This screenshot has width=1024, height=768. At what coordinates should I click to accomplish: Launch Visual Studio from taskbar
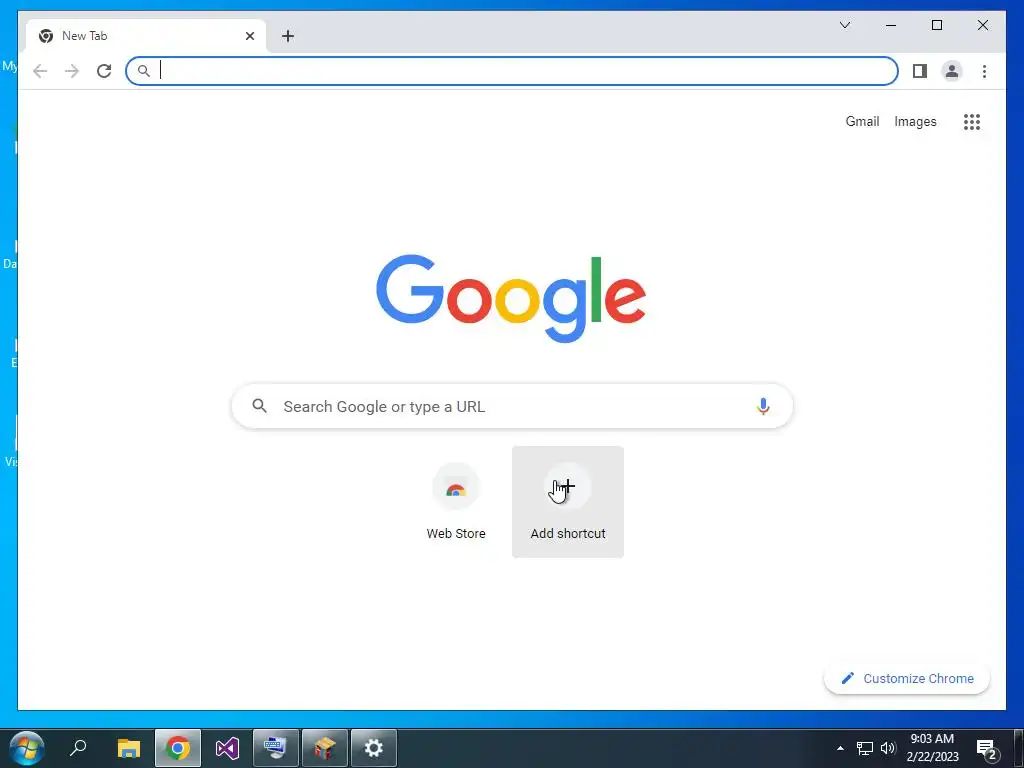click(x=227, y=748)
